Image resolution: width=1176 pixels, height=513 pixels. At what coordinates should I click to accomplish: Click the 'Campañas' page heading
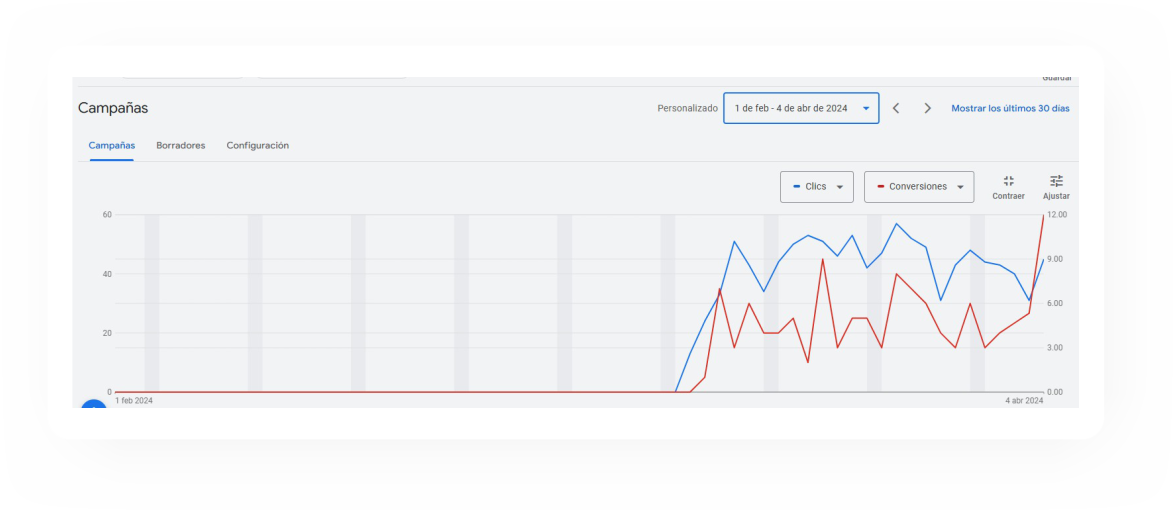[x=113, y=108]
